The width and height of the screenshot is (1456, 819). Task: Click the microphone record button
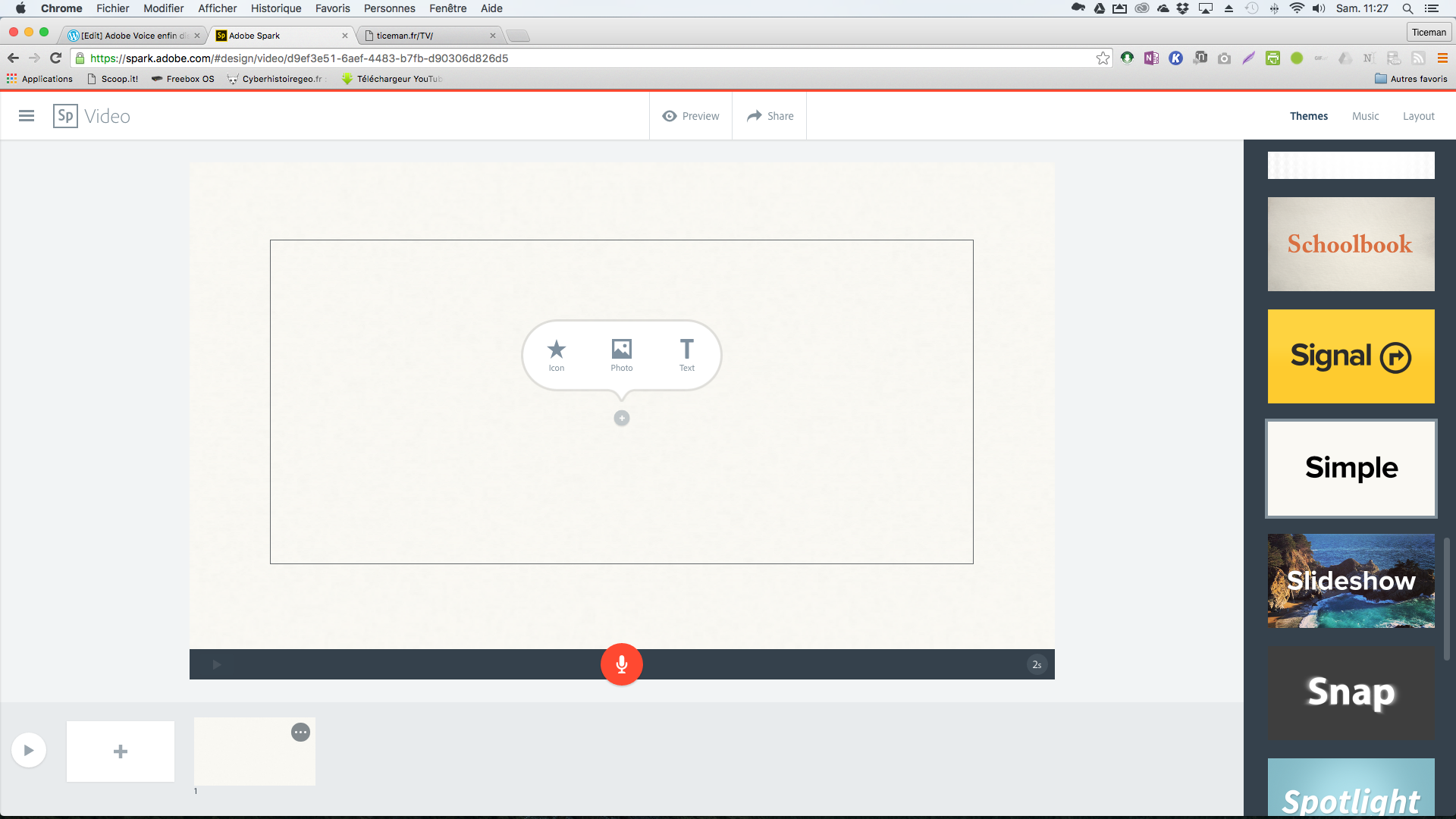pos(622,664)
